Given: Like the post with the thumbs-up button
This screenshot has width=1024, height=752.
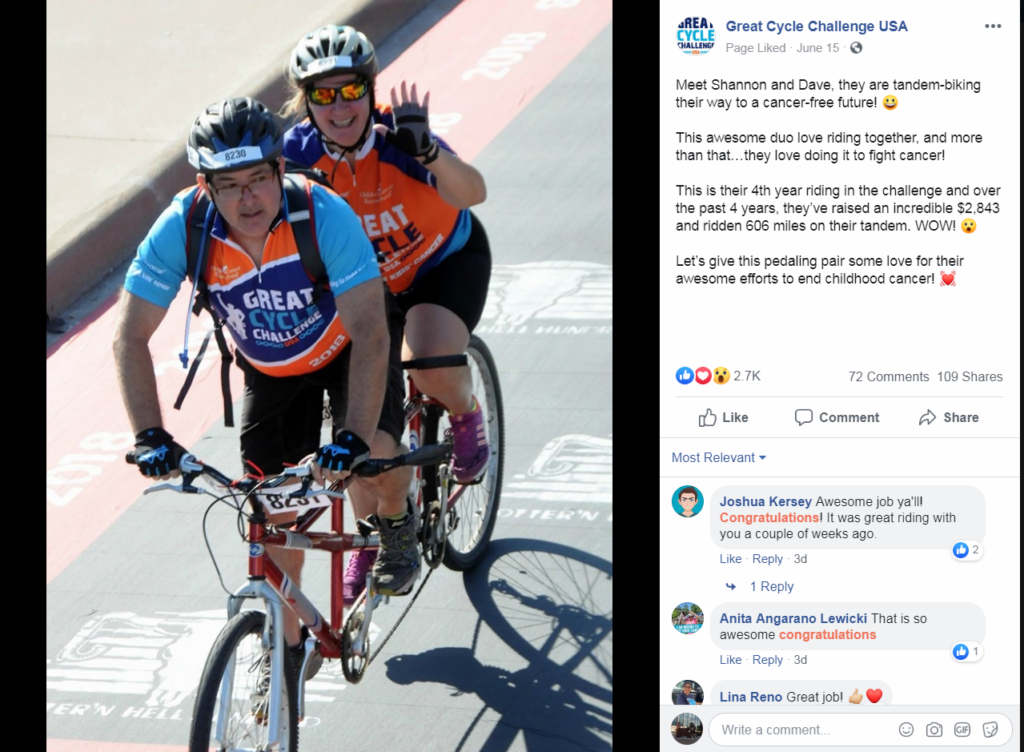Looking at the screenshot, I should pos(723,417).
